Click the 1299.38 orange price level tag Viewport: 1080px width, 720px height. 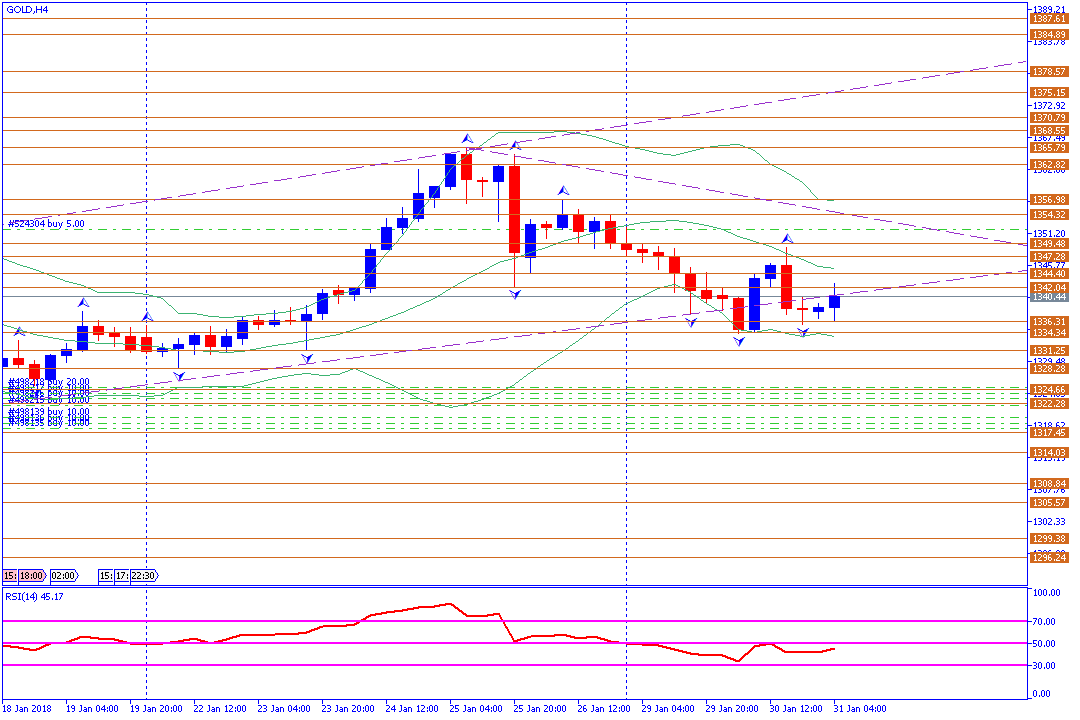1049,538
